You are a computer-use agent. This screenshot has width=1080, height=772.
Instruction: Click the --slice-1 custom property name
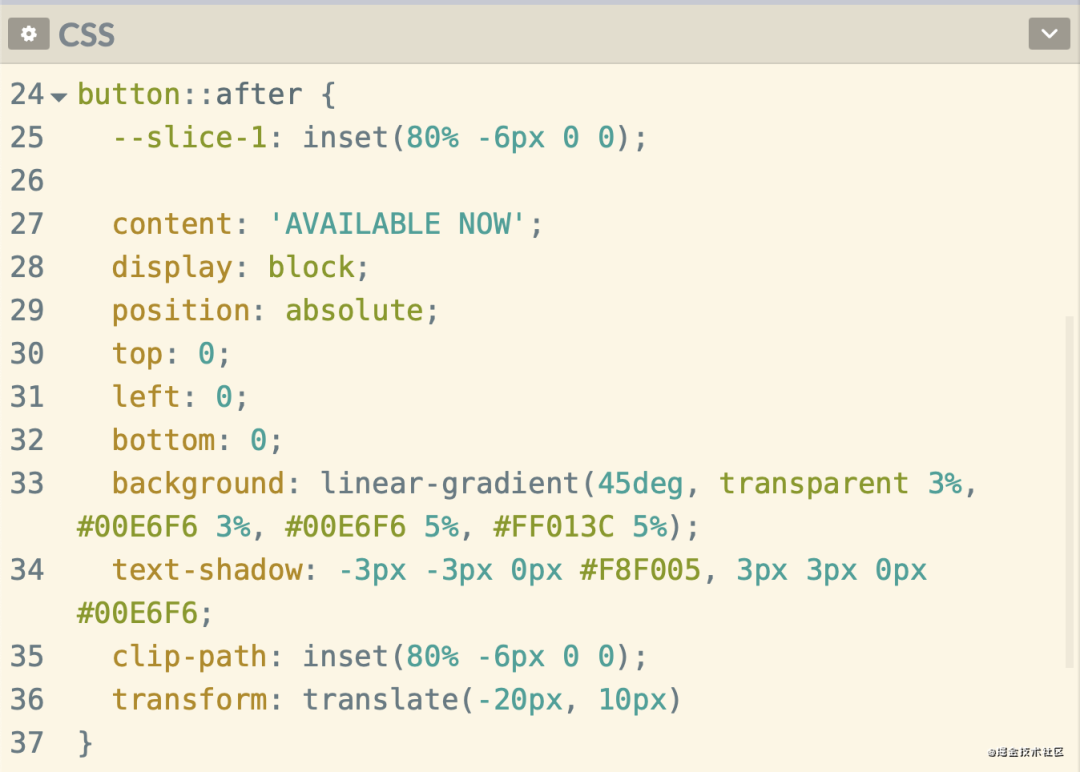(190, 137)
